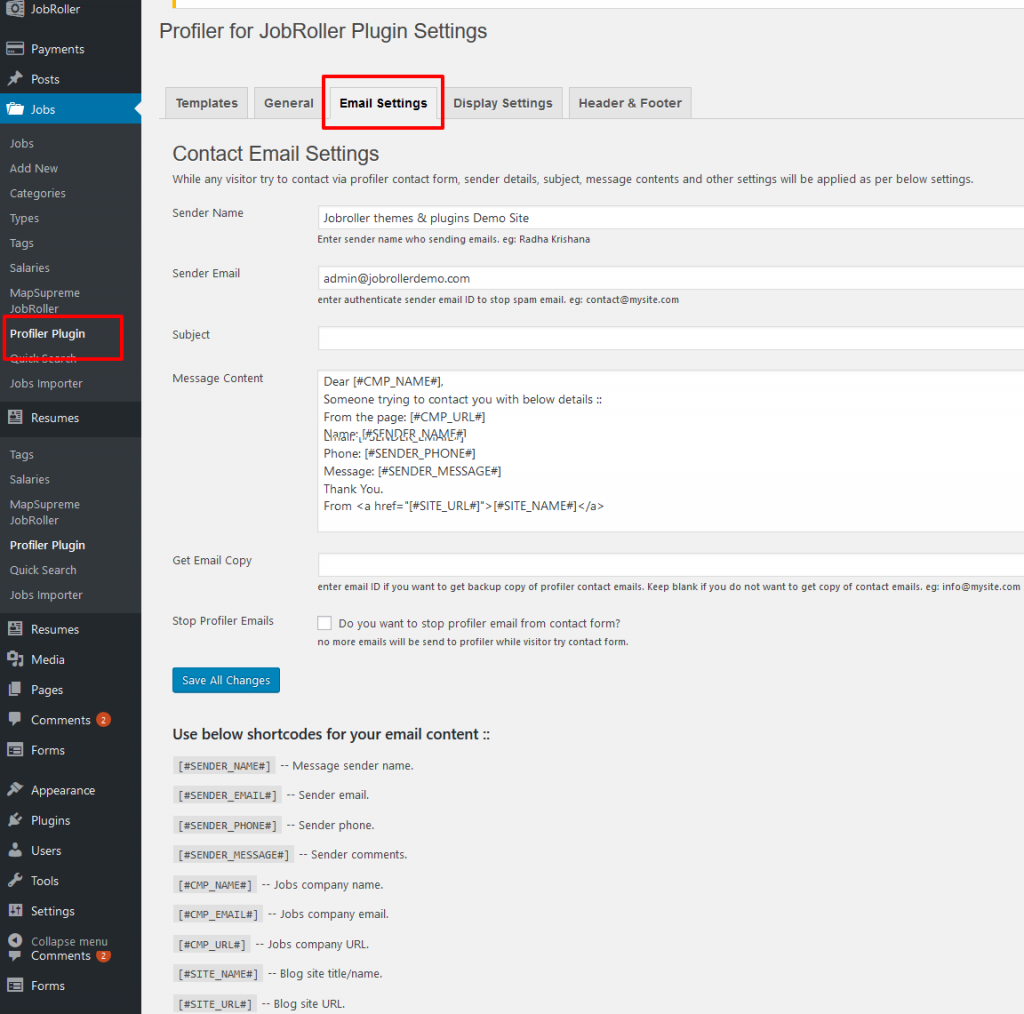This screenshot has height=1014, width=1024.
Task: Click inside the Message Content textarea
Action: (x=671, y=451)
